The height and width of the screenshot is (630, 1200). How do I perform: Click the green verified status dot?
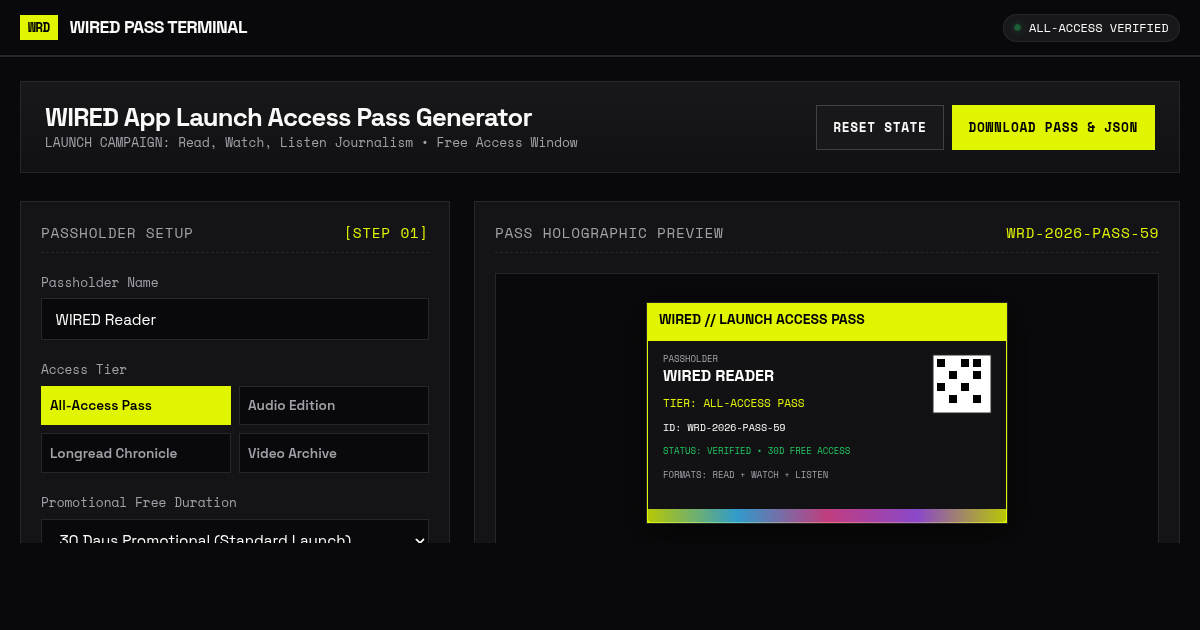pos(1018,28)
